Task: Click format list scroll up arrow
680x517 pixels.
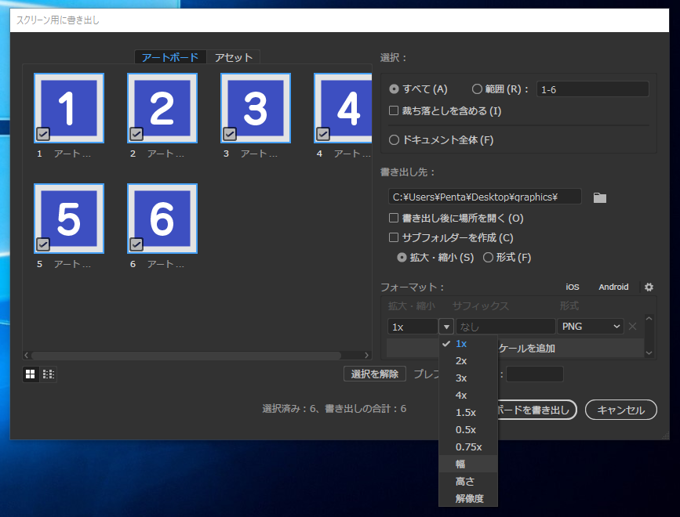Action: pyautogui.click(x=649, y=319)
